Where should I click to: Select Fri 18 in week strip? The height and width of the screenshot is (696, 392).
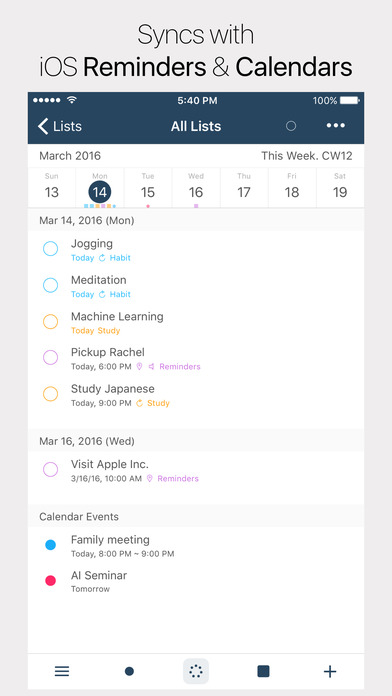292,187
